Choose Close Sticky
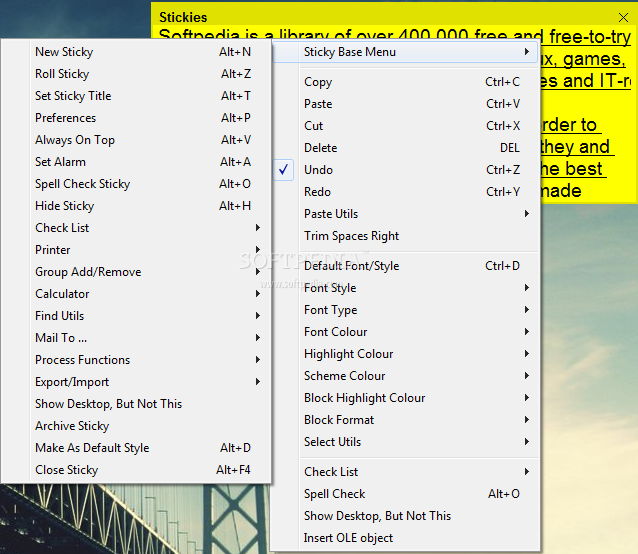The width and height of the screenshot is (638, 554). (136, 469)
